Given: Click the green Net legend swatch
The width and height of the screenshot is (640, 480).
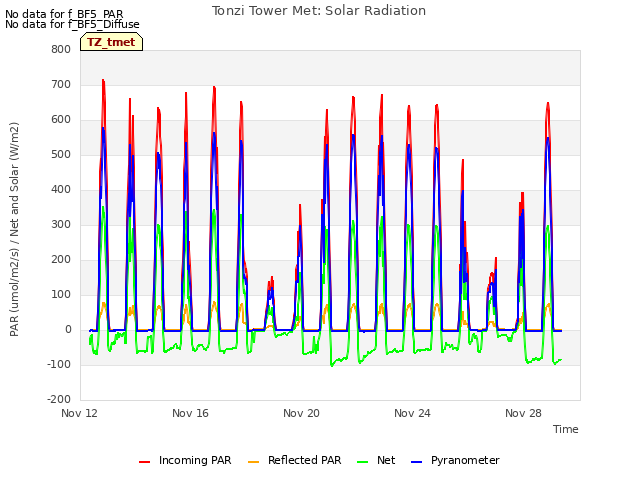Looking at the screenshot, I should (x=362, y=462).
